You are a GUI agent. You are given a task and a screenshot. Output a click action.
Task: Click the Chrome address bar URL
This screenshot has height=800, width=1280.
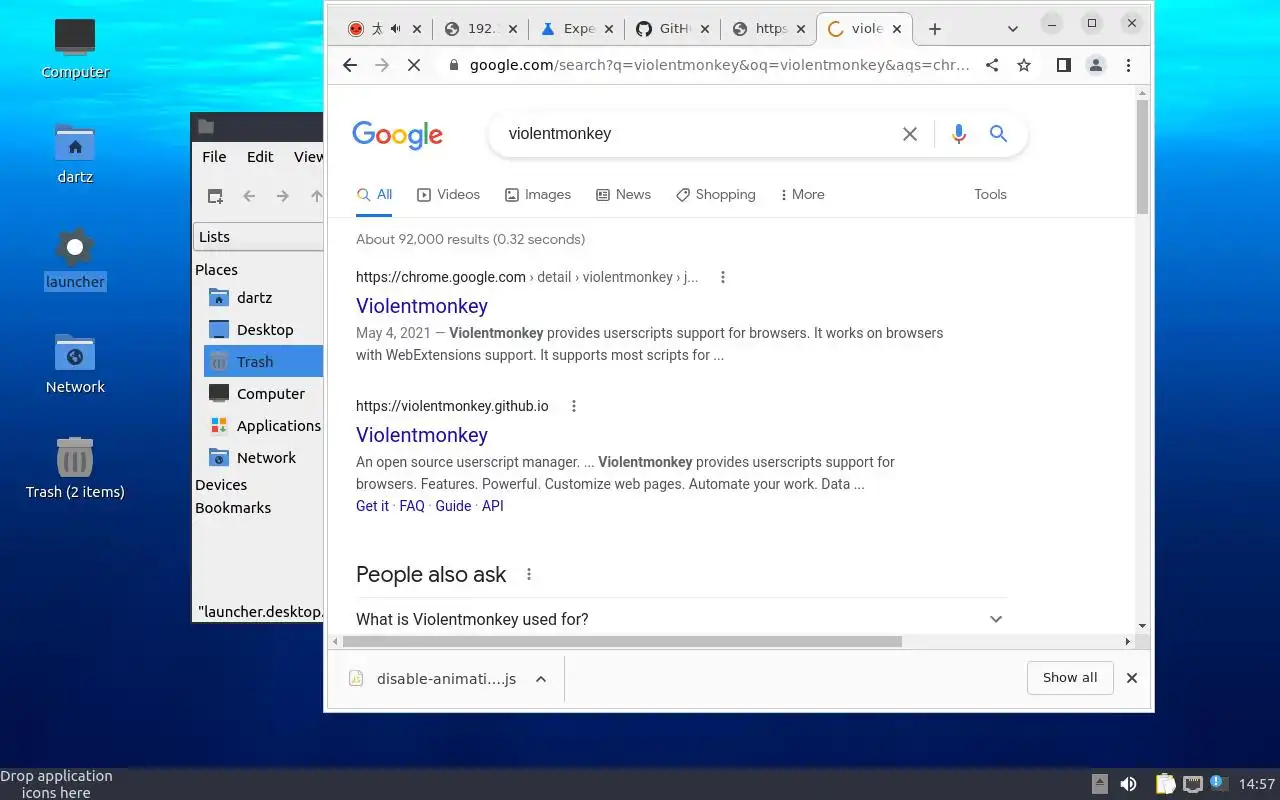(720, 65)
